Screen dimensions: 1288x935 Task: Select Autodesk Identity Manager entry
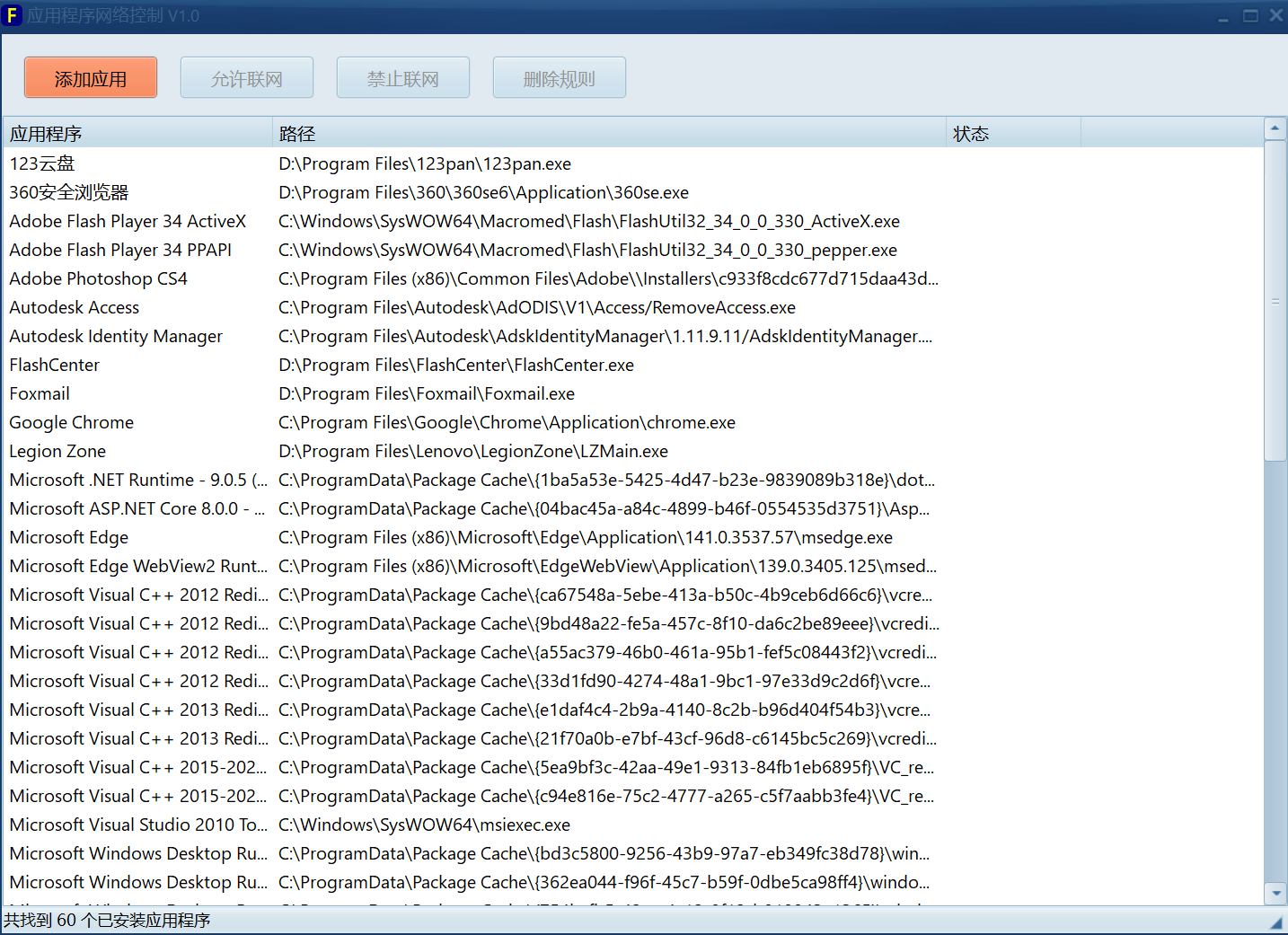[x=116, y=336]
